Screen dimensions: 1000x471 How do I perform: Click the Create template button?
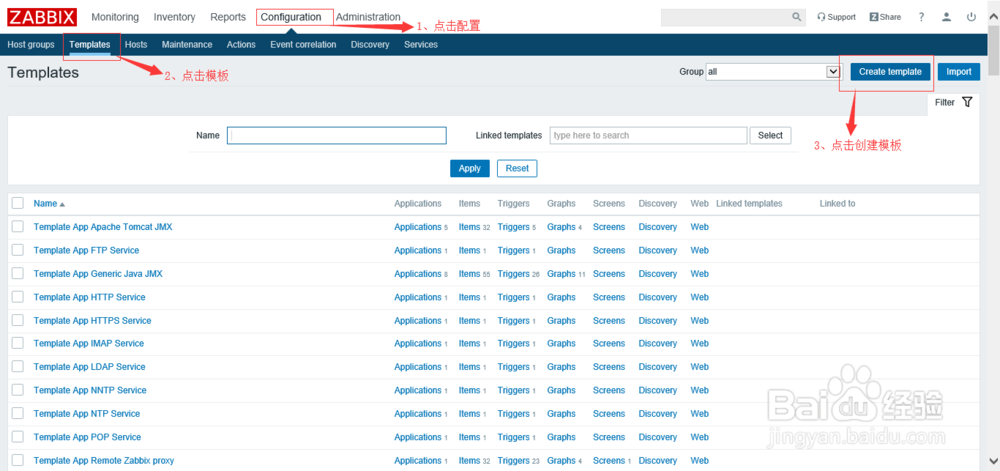pyautogui.click(x=890, y=72)
